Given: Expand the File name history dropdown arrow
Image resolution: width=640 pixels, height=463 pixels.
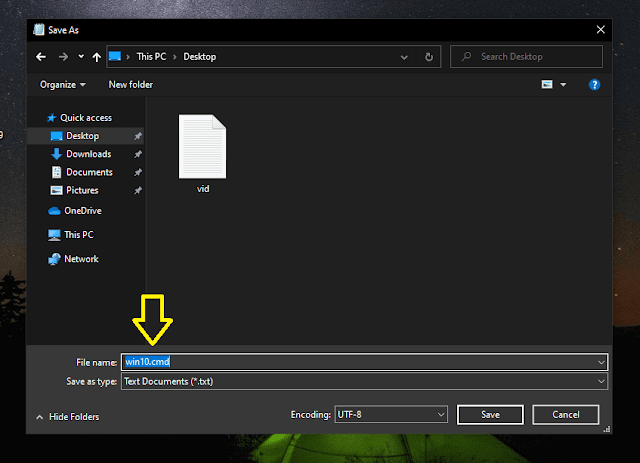Looking at the screenshot, I should click(600, 362).
